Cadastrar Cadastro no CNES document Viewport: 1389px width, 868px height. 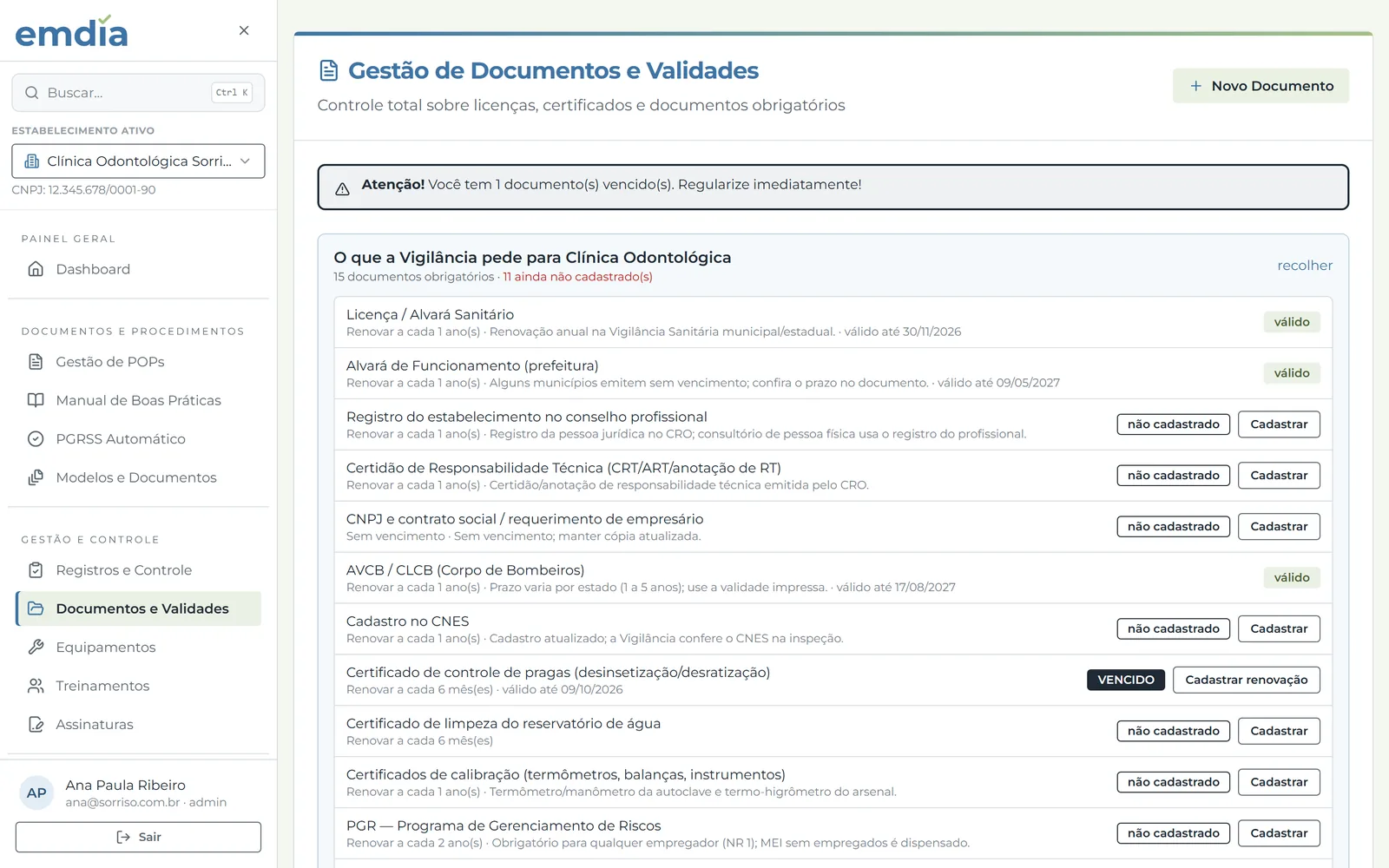[1279, 629]
